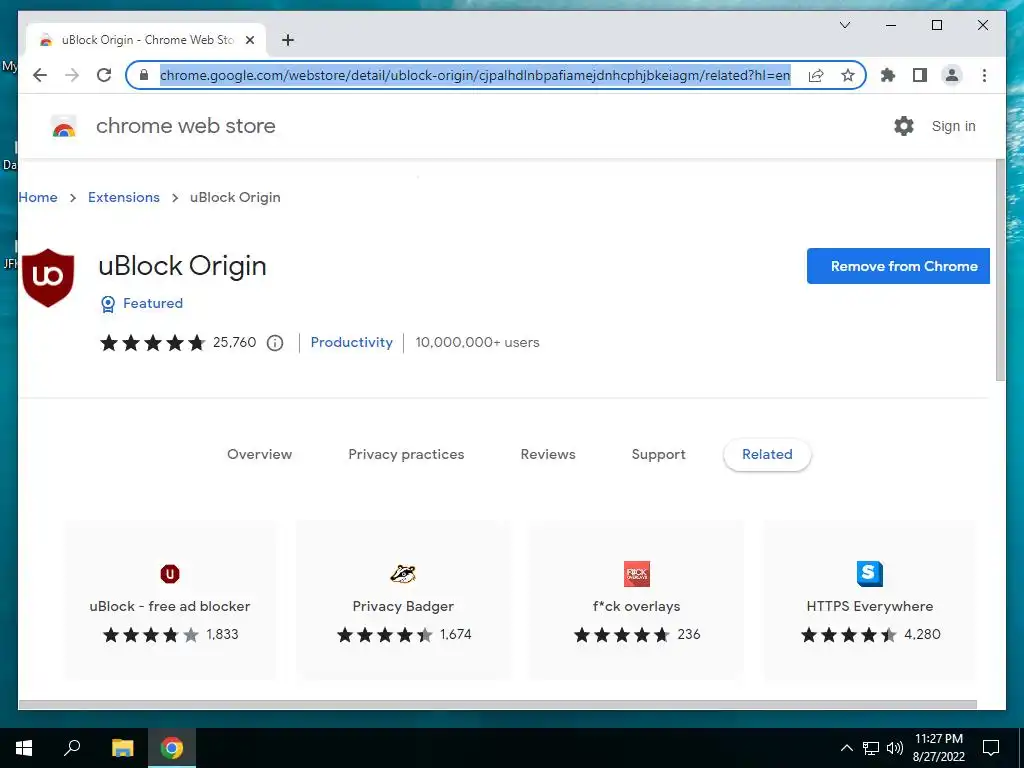The height and width of the screenshot is (768, 1024).
Task: Click the Featured badge icon
Action: pyautogui.click(x=108, y=304)
